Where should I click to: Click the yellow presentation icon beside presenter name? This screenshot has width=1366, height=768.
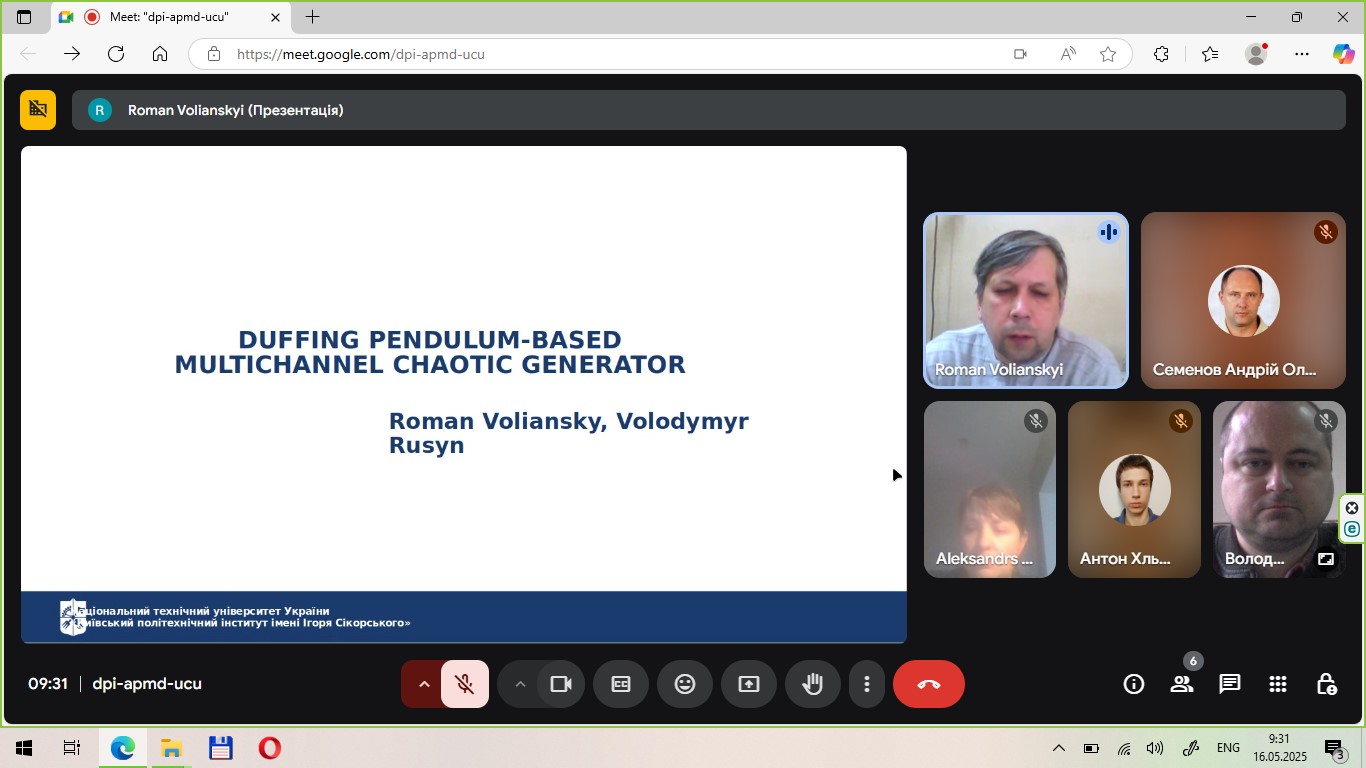click(x=38, y=110)
